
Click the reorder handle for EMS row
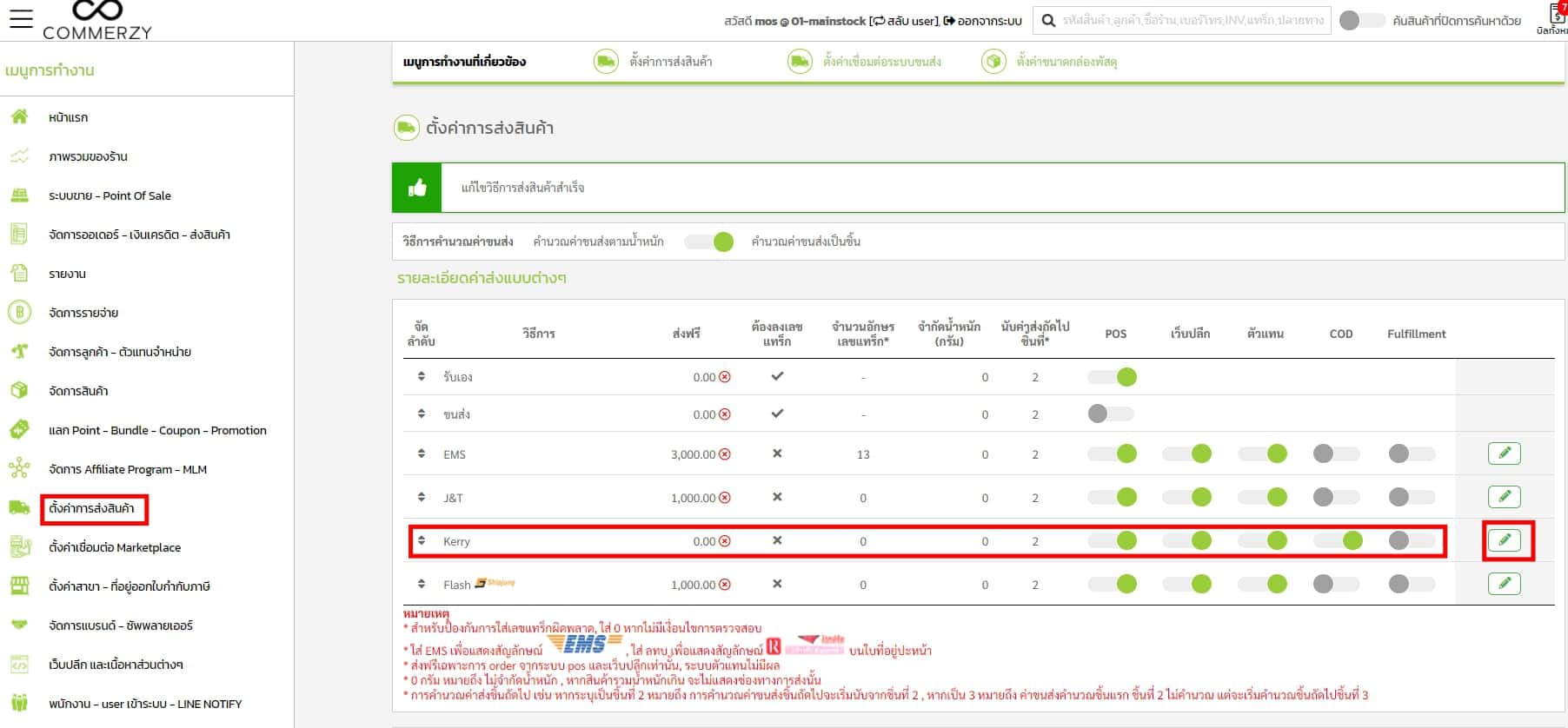point(422,453)
